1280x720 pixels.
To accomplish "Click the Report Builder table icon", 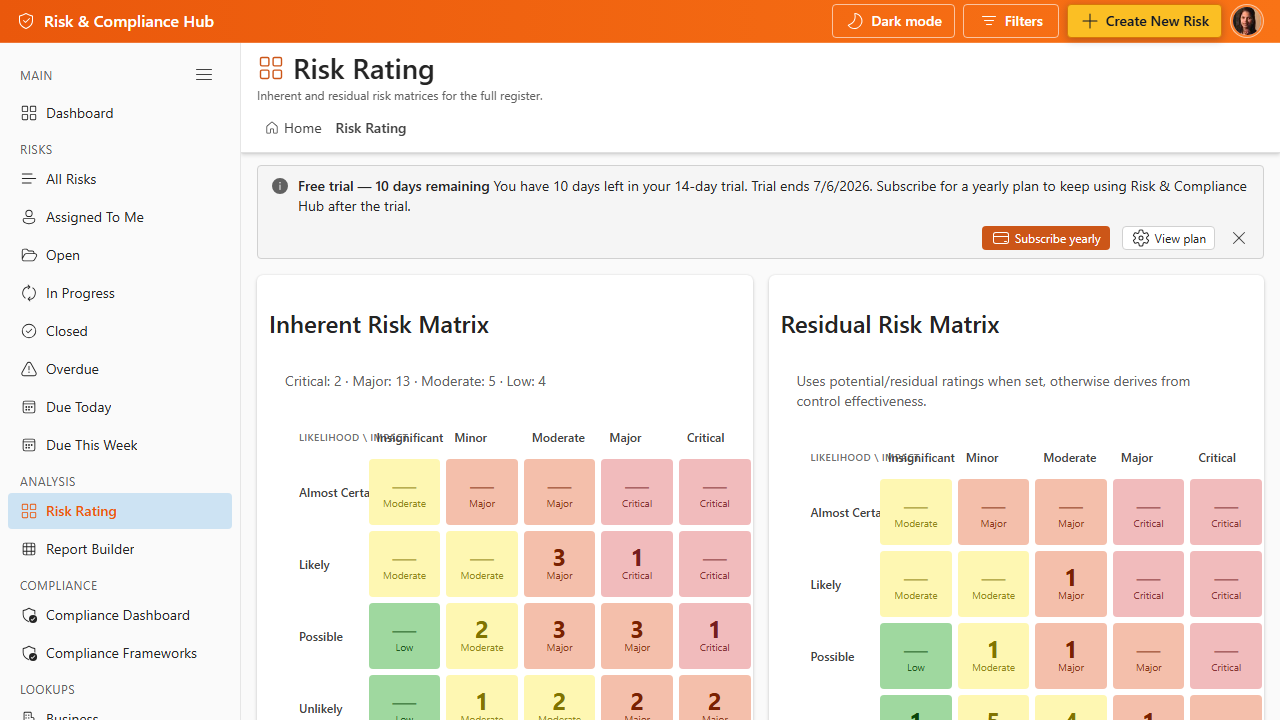I will click(29, 549).
